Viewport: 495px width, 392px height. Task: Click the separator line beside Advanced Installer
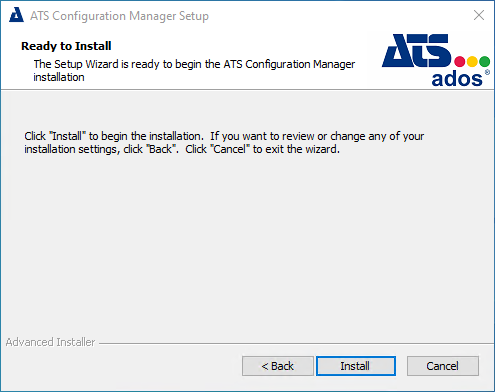(x=296, y=343)
